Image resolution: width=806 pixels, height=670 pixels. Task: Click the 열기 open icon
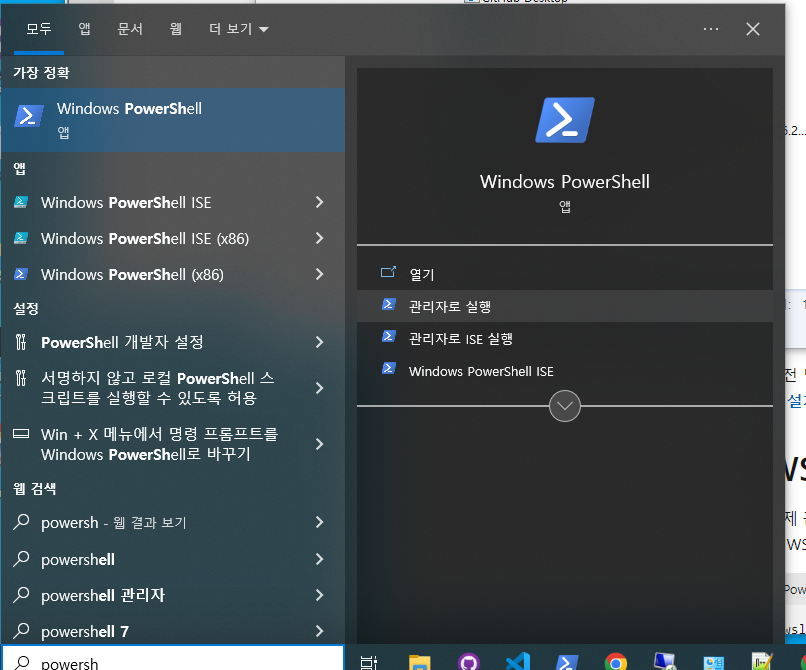pyautogui.click(x=388, y=272)
